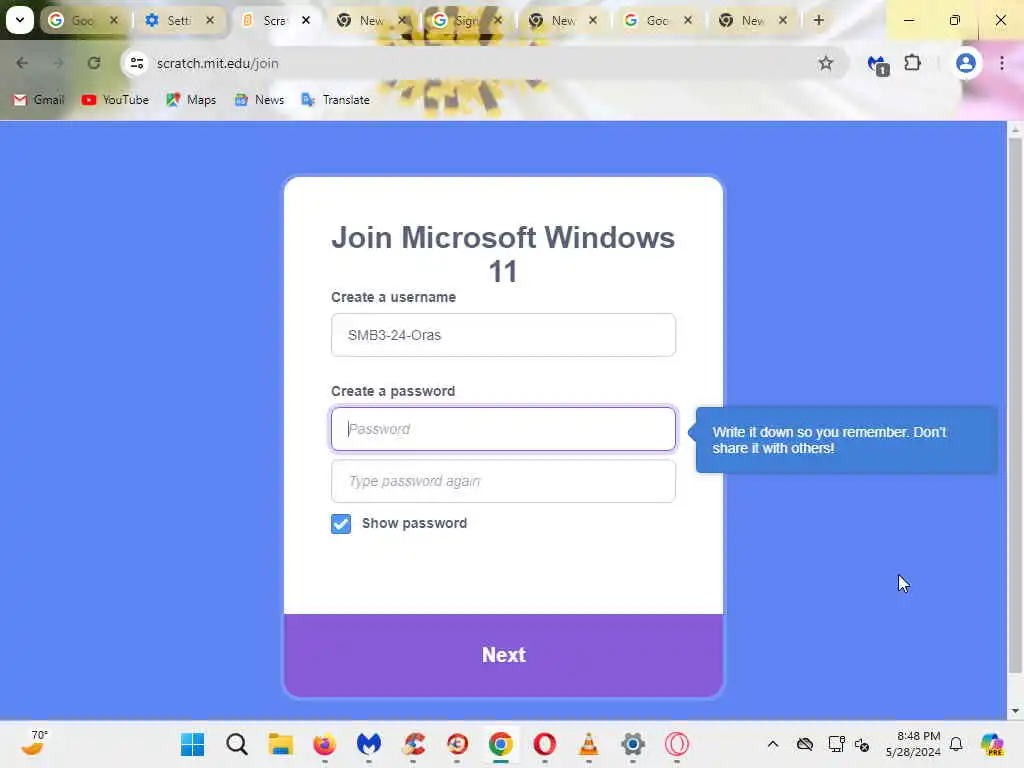Open the YouTube bookmark
The height and width of the screenshot is (768, 1024).
pyautogui.click(x=115, y=99)
